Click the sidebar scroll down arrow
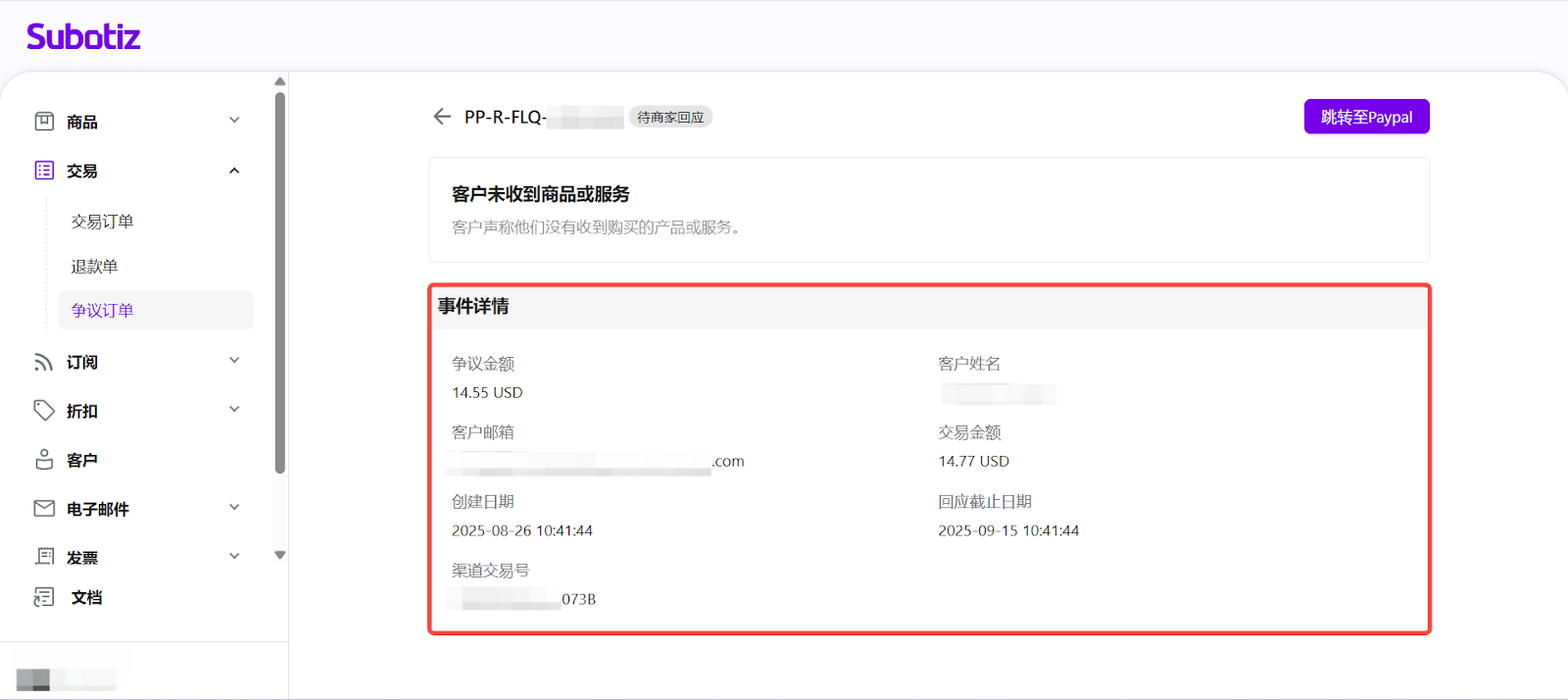The image size is (1568, 700). 280,555
